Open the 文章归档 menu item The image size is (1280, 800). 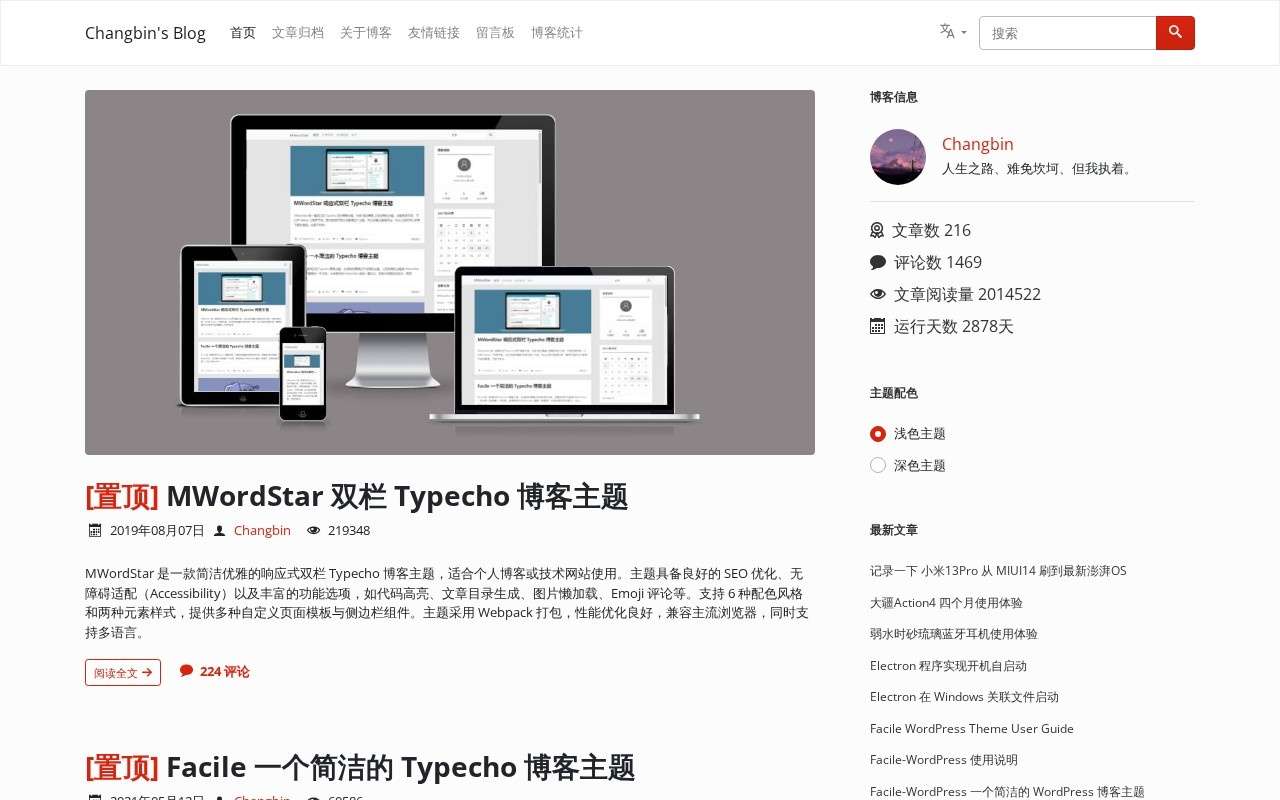[x=298, y=33]
